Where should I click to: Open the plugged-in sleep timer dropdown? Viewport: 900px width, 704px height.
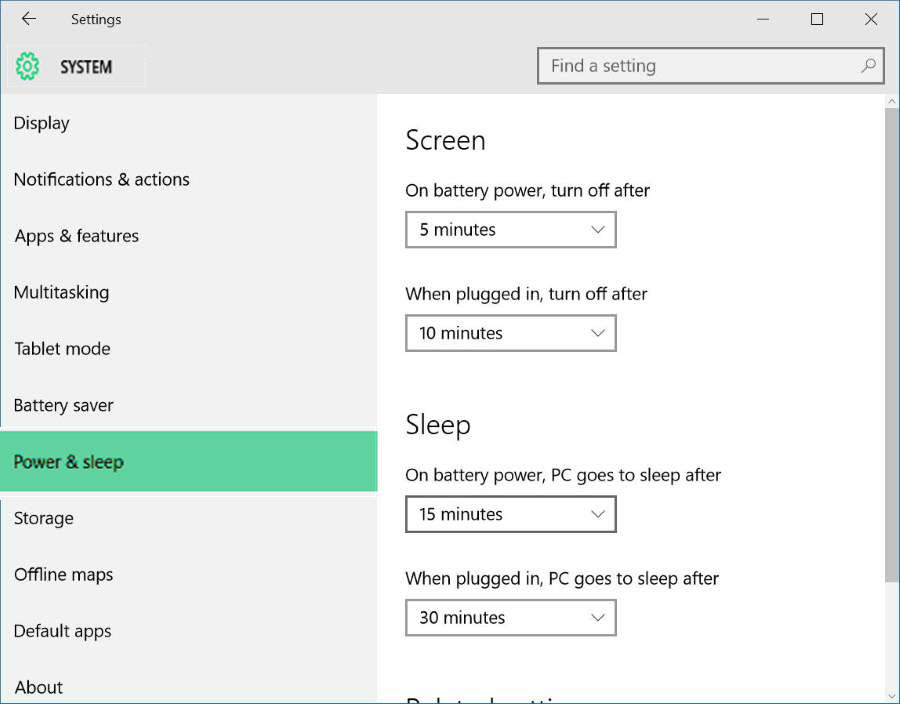(x=510, y=617)
